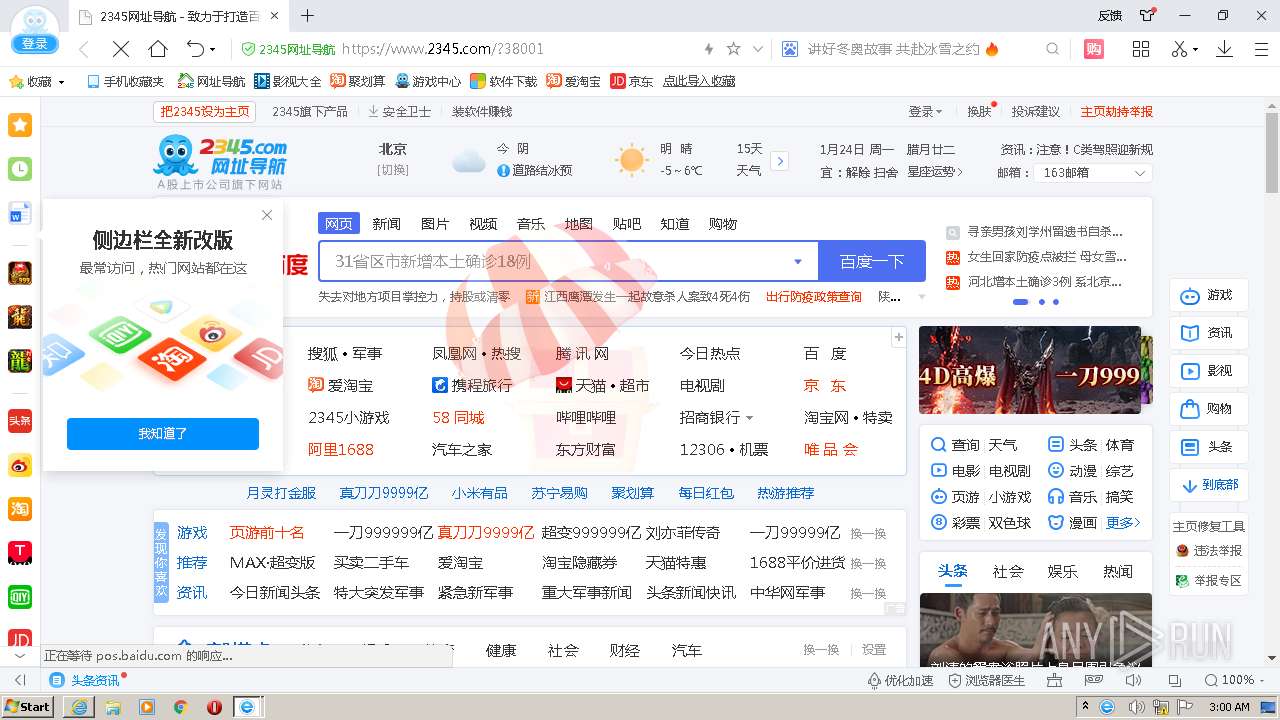Click the search magnifier icon
The height and width of the screenshot is (720, 1280).
[1052, 49]
